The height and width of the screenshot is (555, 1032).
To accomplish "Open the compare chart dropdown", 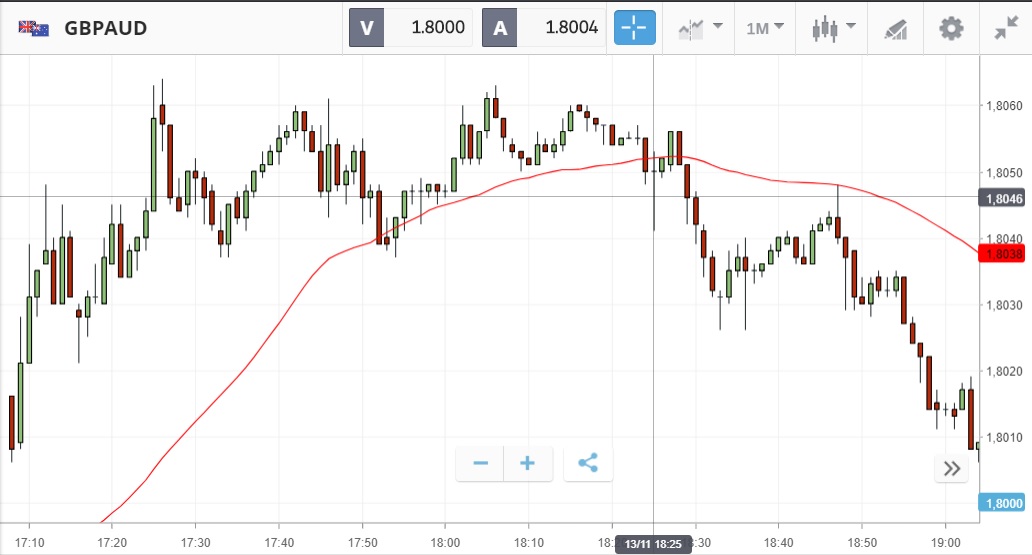I will tap(700, 28).
